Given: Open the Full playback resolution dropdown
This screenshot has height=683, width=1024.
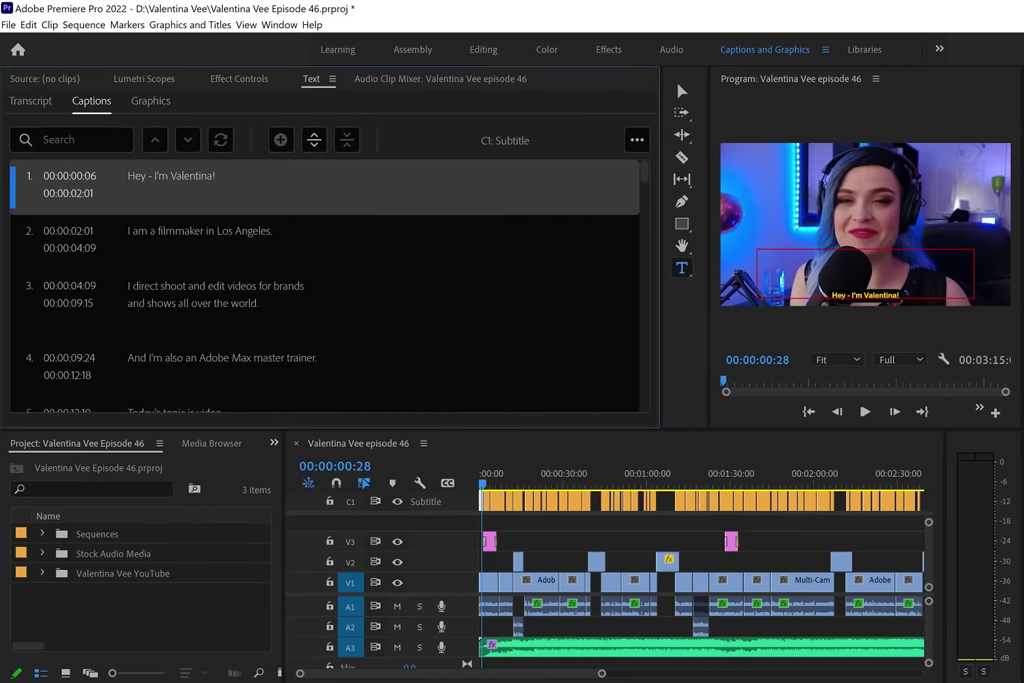Looking at the screenshot, I should click(x=900, y=360).
